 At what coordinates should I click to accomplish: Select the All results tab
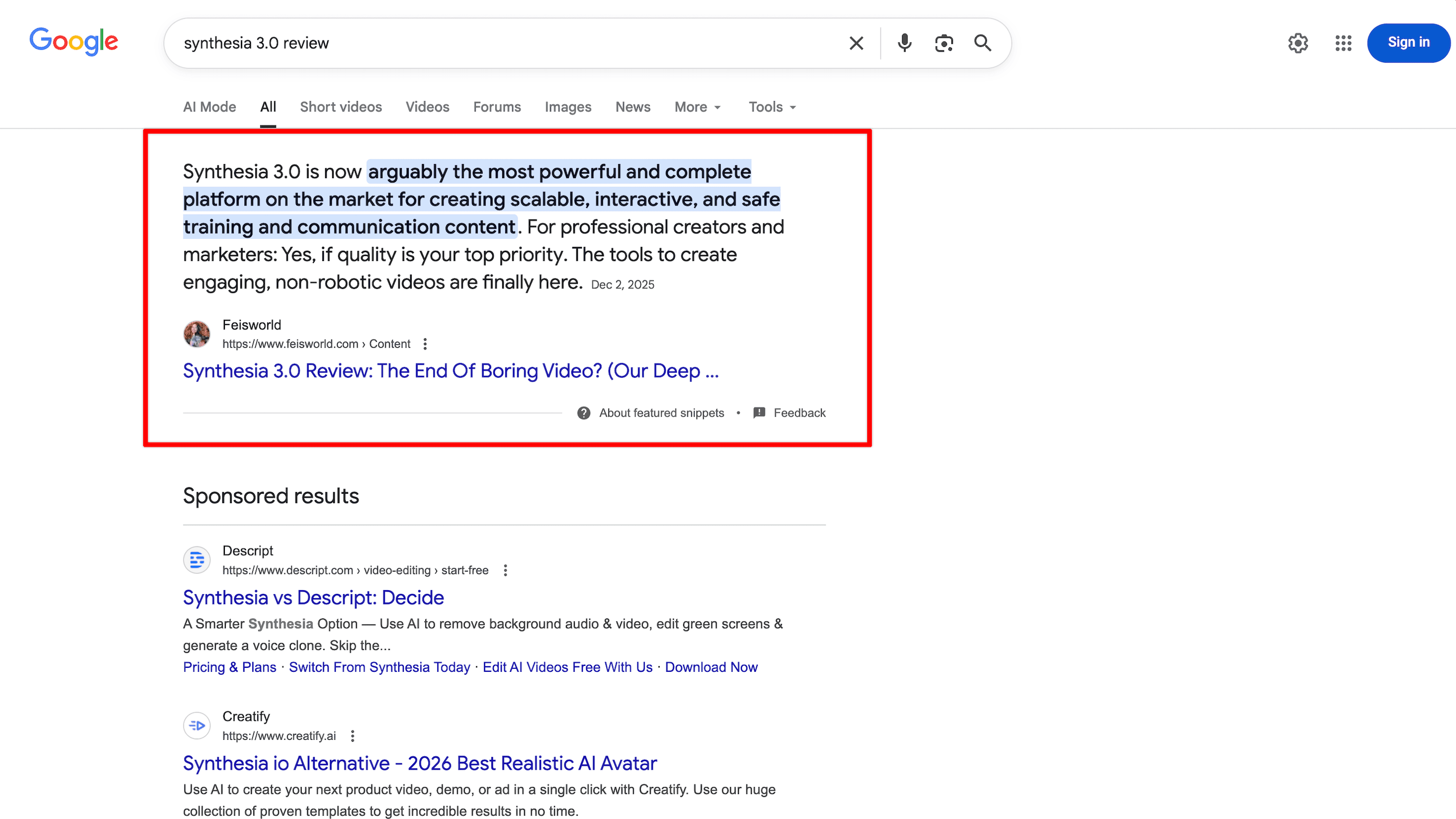[x=268, y=107]
